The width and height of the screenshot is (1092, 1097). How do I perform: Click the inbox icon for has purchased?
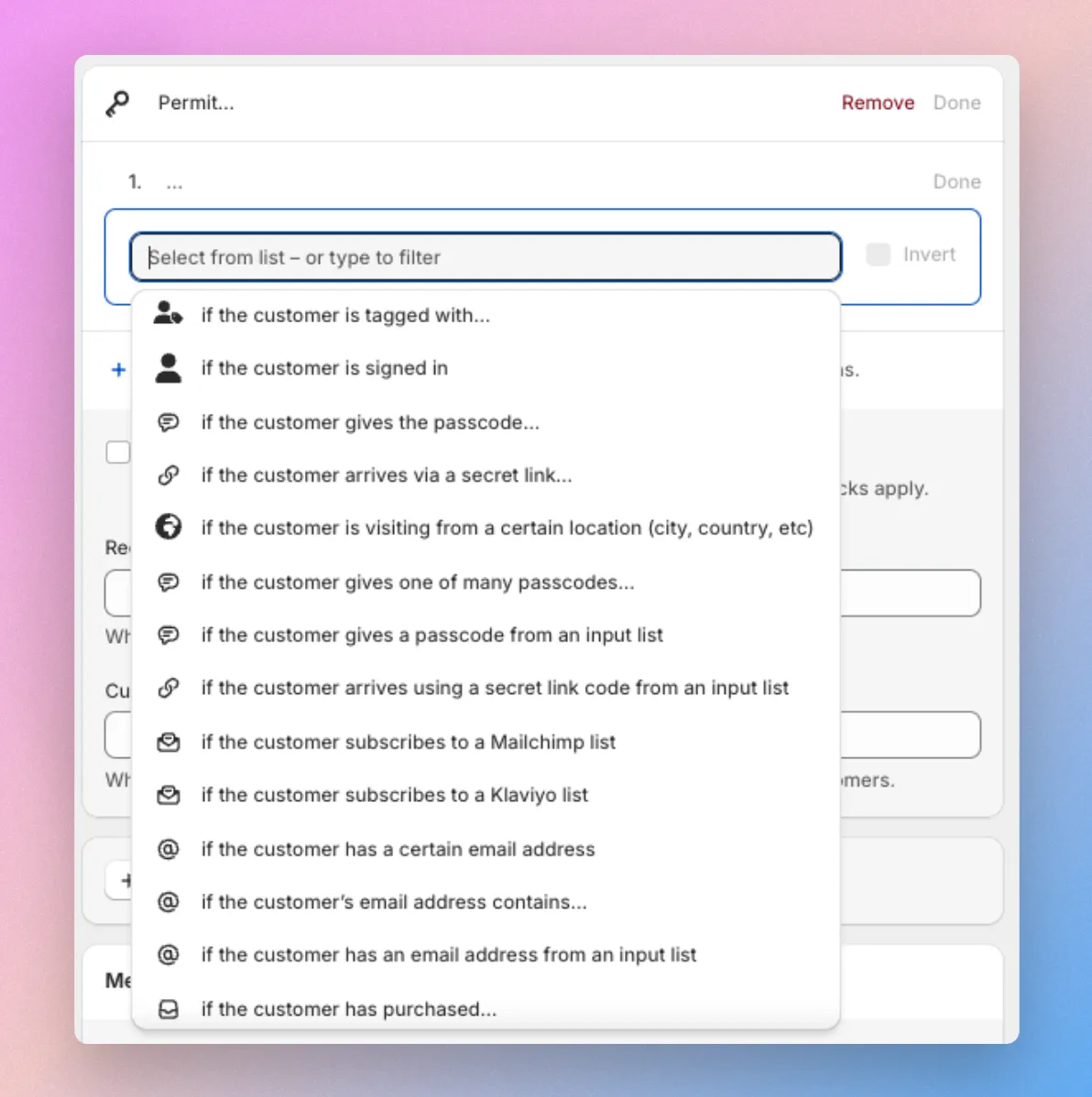click(x=168, y=1009)
